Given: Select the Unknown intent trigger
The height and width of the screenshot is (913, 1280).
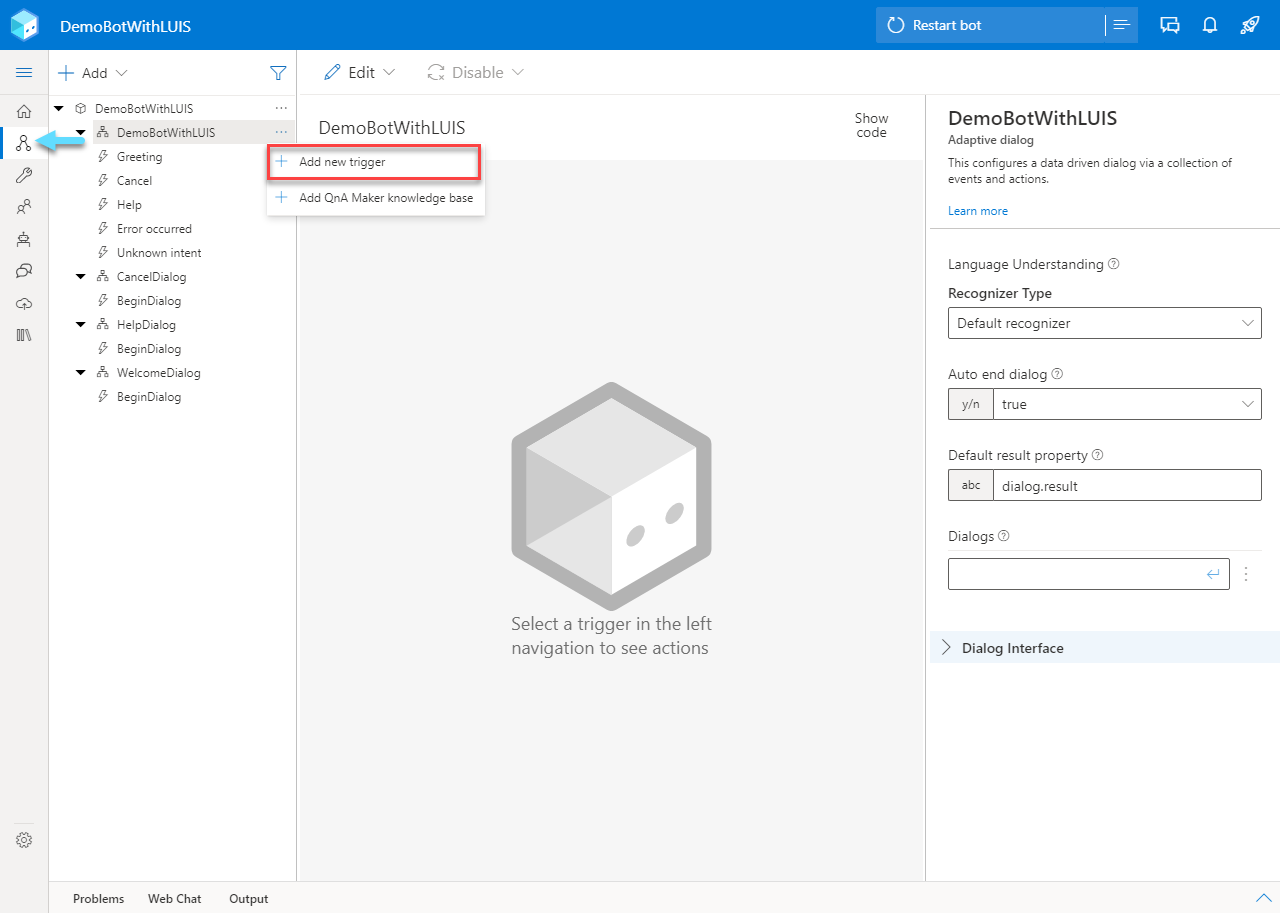Looking at the screenshot, I should pyautogui.click(x=159, y=252).
